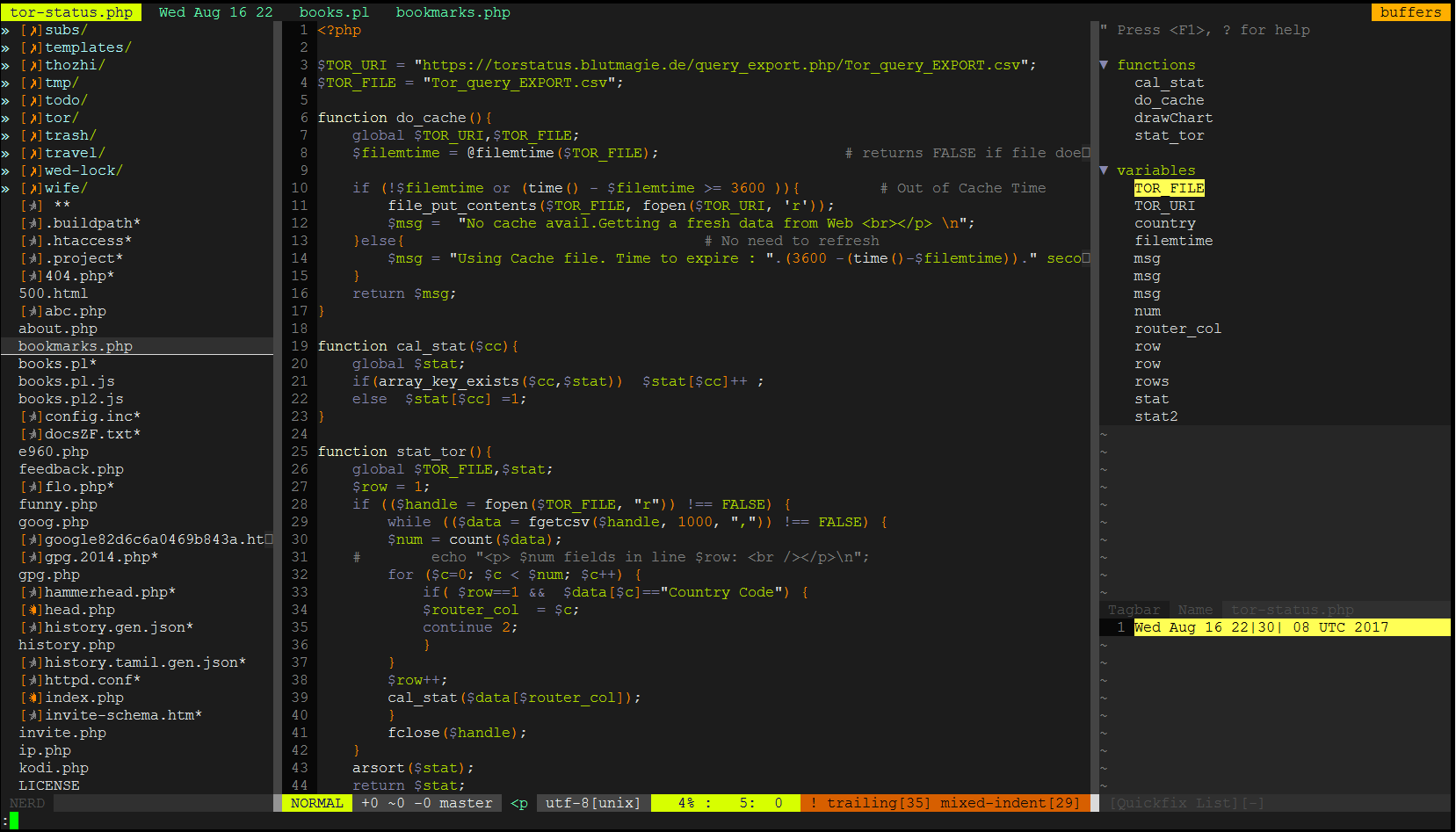
Task: Expand the todo/ folder arrow
Action: coord(5,100)
